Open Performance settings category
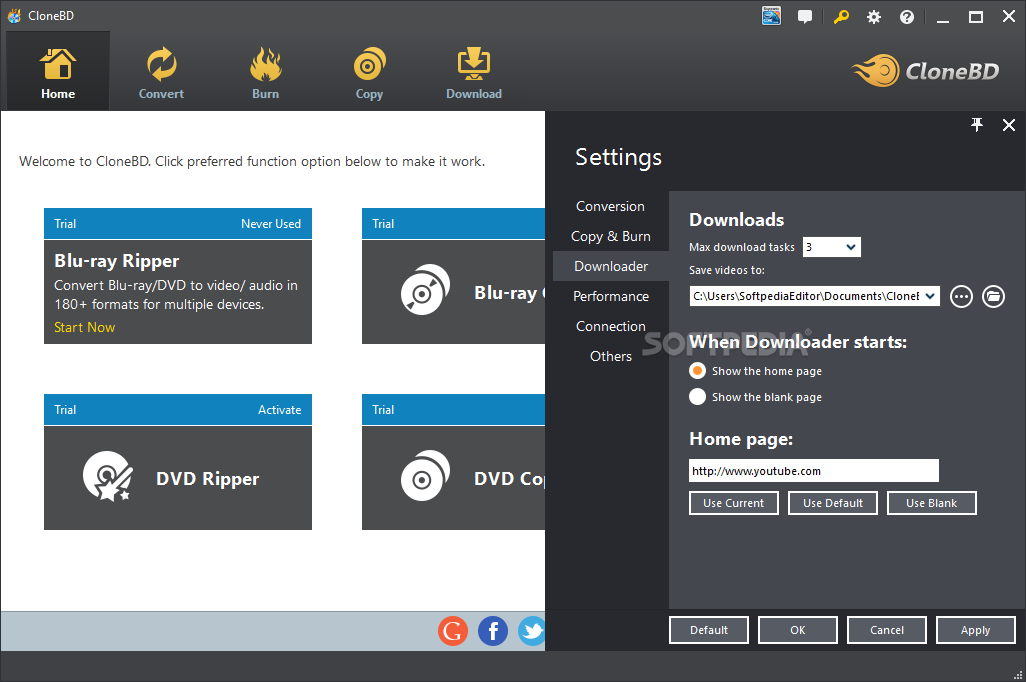 pos(610,296)
